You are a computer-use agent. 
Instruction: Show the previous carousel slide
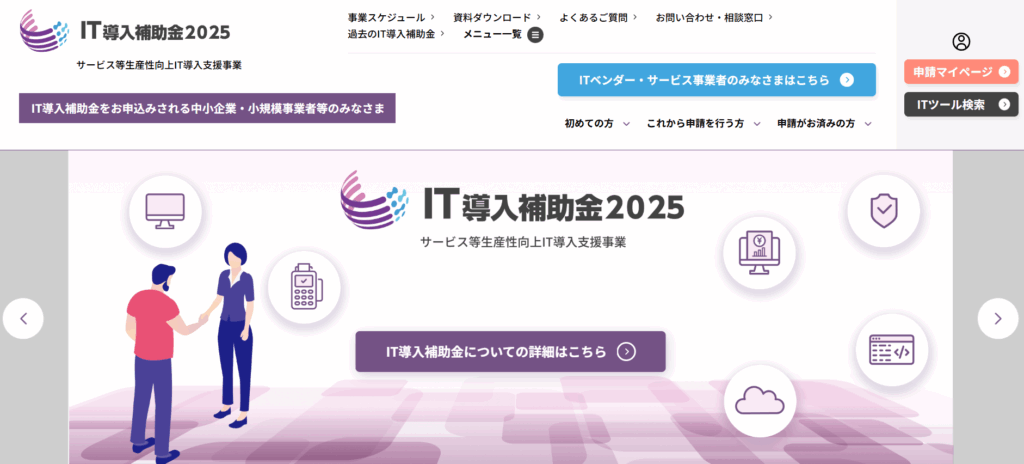(x=23, y=319)
